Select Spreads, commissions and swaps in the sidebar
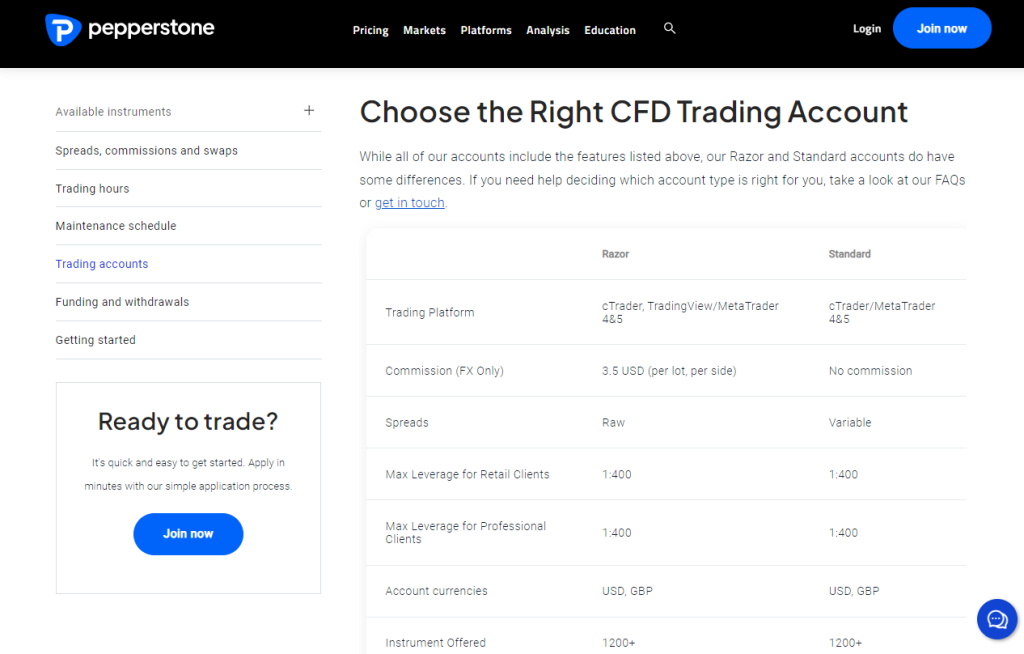 click(146, 150)
